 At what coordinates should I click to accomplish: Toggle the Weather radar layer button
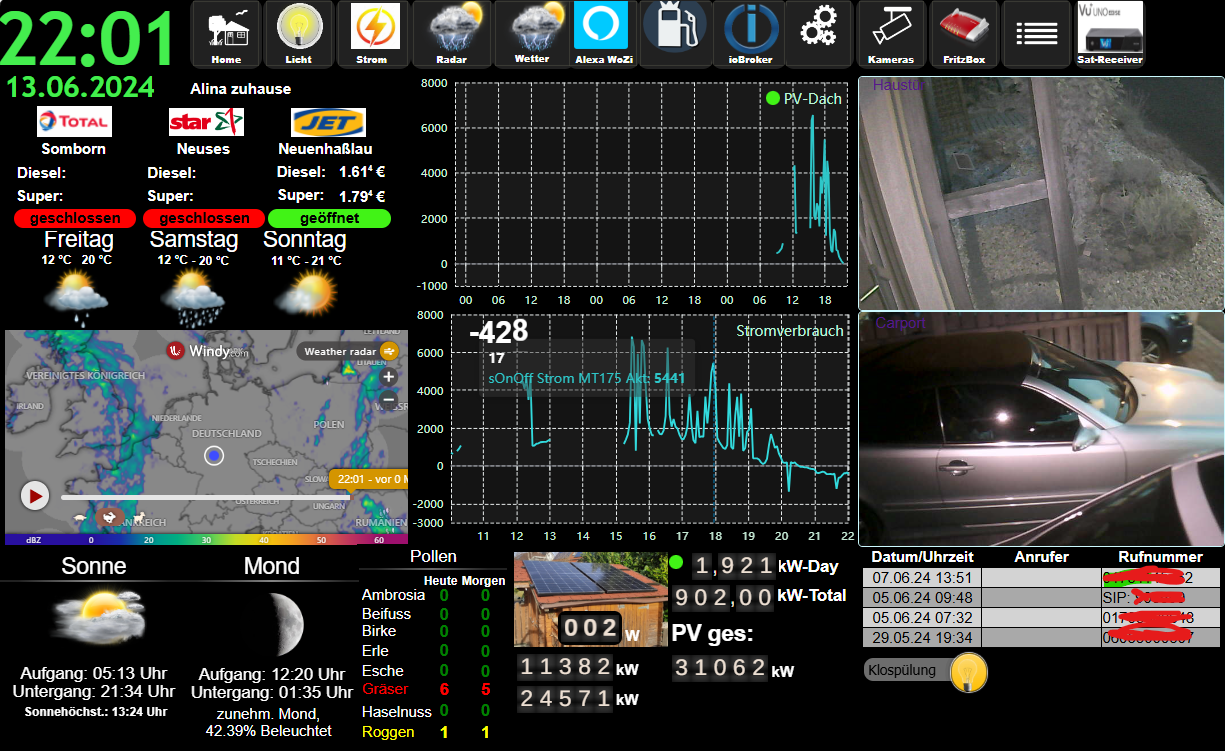pyautogui.click(x=350, y=351)
